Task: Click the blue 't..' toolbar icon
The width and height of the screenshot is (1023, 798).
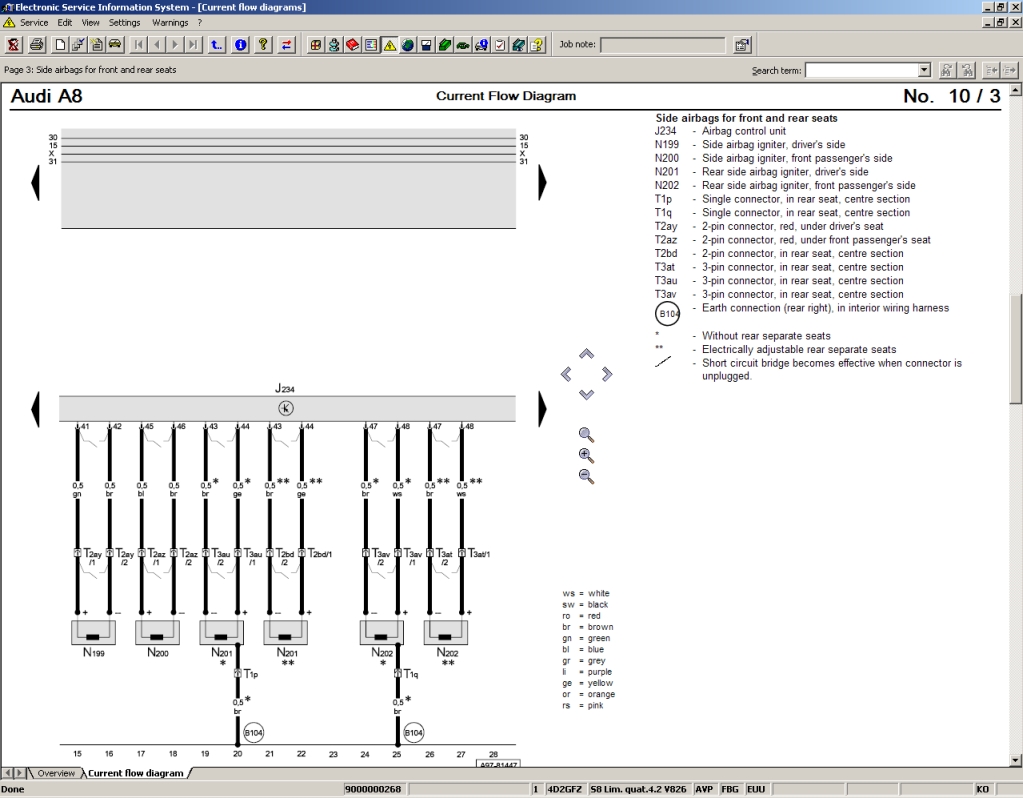Action: 216,45
